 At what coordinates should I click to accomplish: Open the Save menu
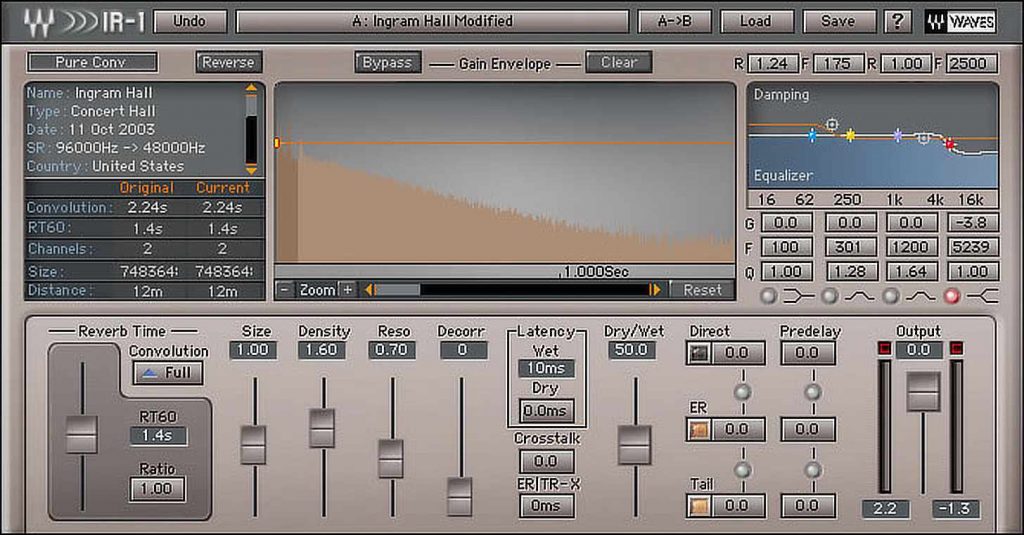click(x=838, y=22)
